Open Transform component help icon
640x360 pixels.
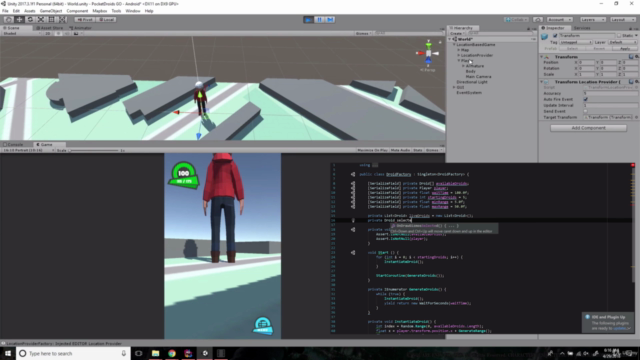631,57
